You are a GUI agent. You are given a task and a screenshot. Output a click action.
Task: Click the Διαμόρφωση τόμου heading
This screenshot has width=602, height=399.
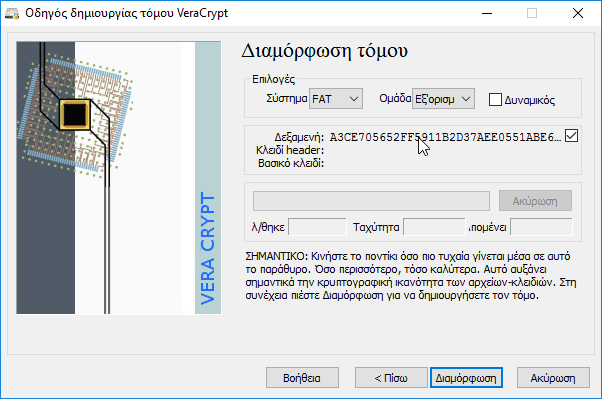(324, 51)
